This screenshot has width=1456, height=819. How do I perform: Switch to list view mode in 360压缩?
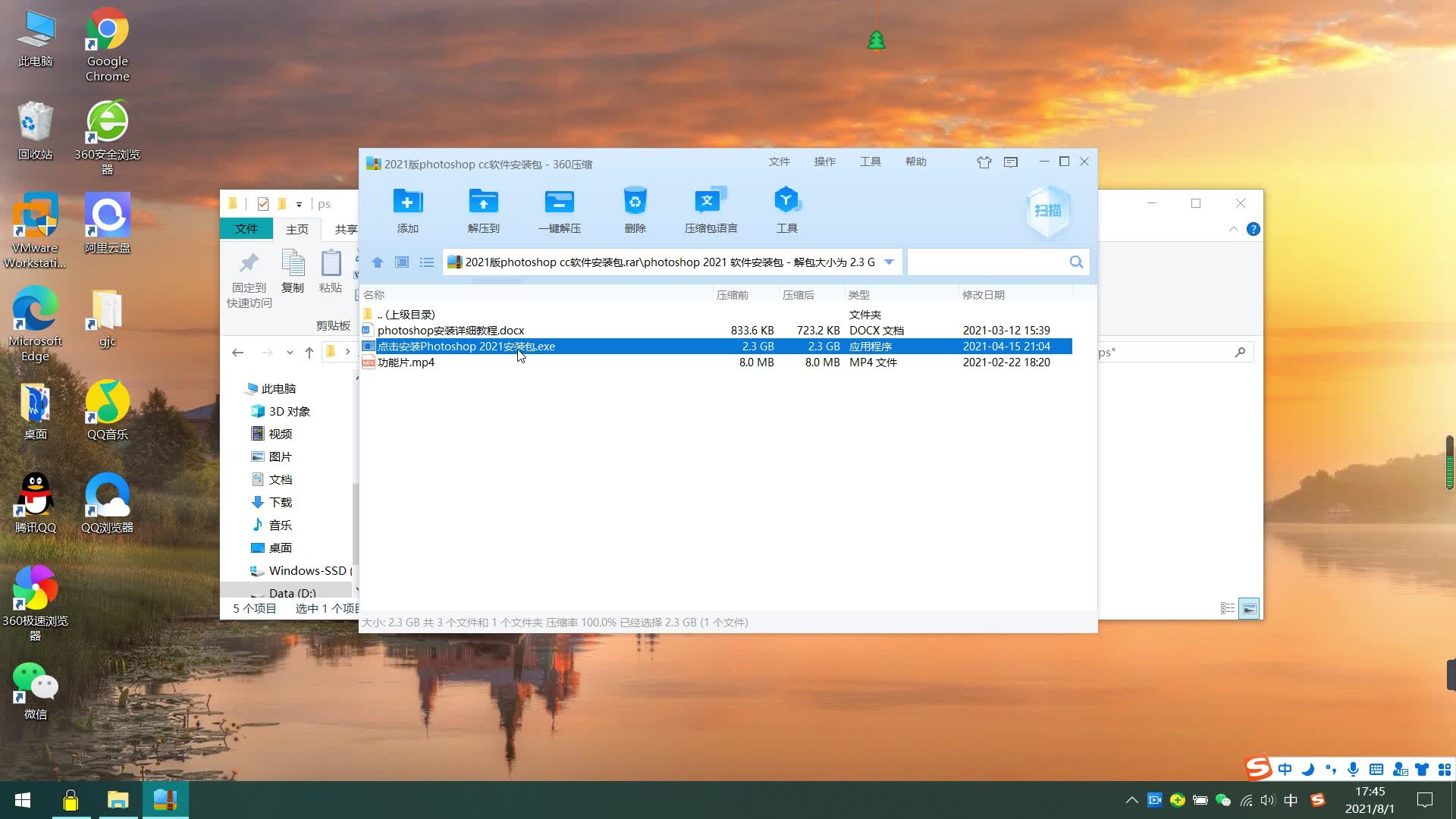pos(427,262)
